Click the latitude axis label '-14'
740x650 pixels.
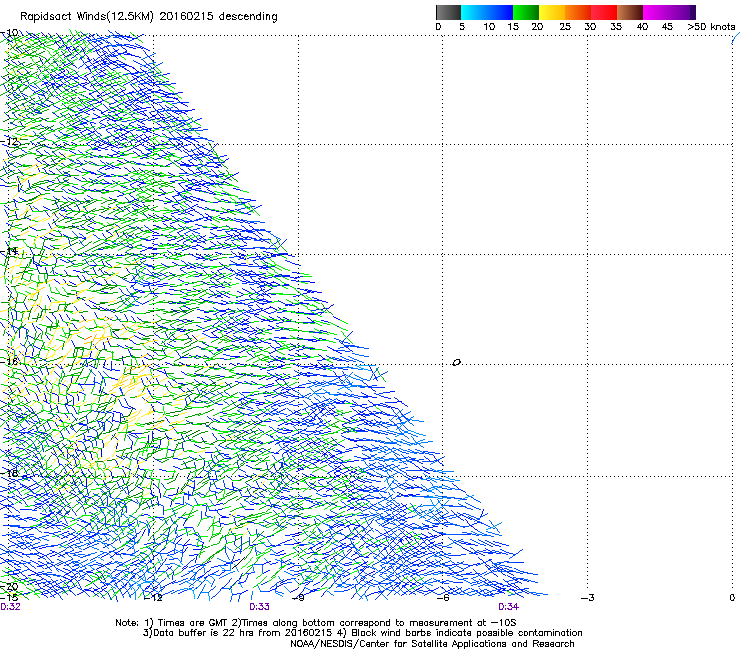pos(9,251)
